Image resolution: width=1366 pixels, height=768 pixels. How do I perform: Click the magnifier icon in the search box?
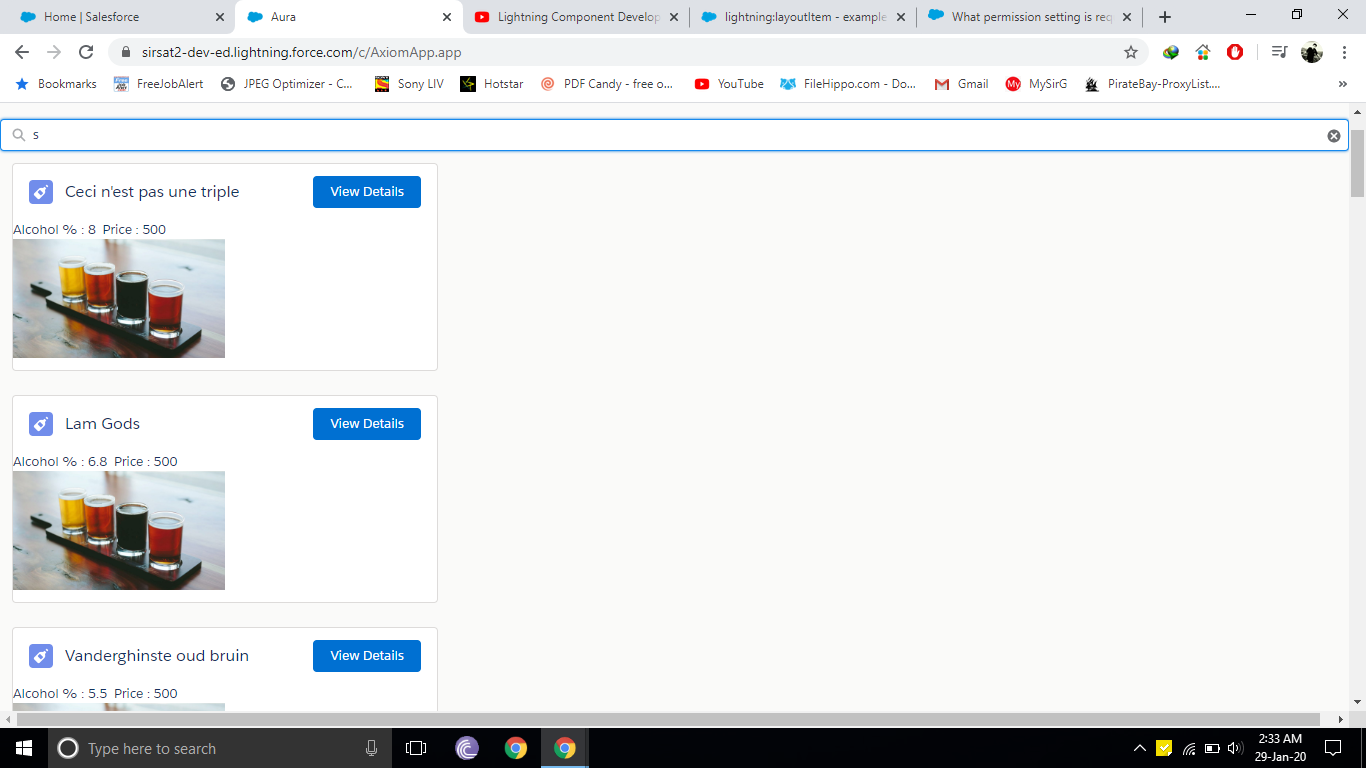coord(19,135)
